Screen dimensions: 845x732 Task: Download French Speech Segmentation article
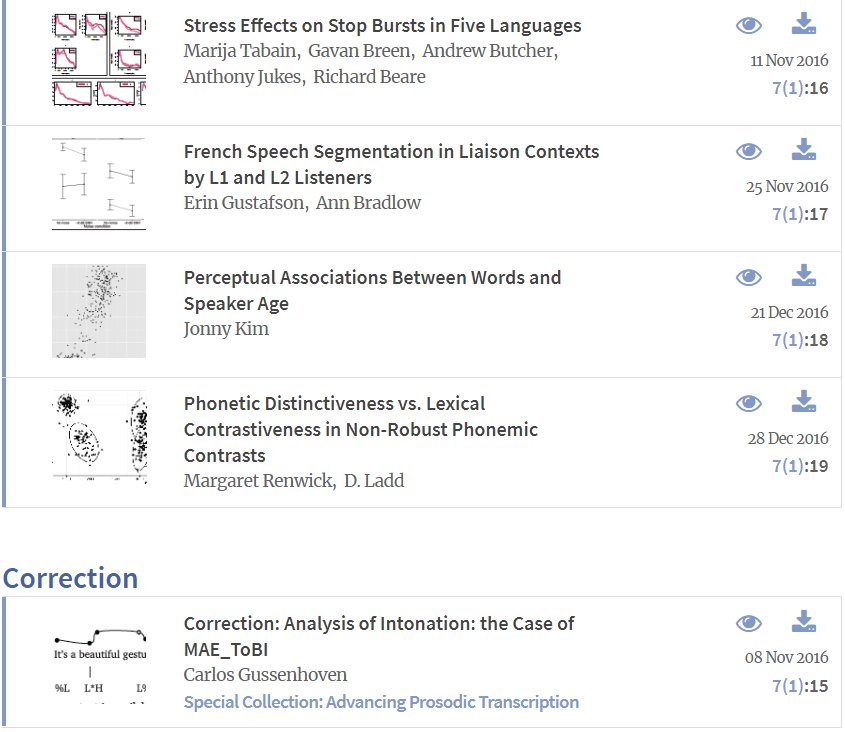[804, 150]
